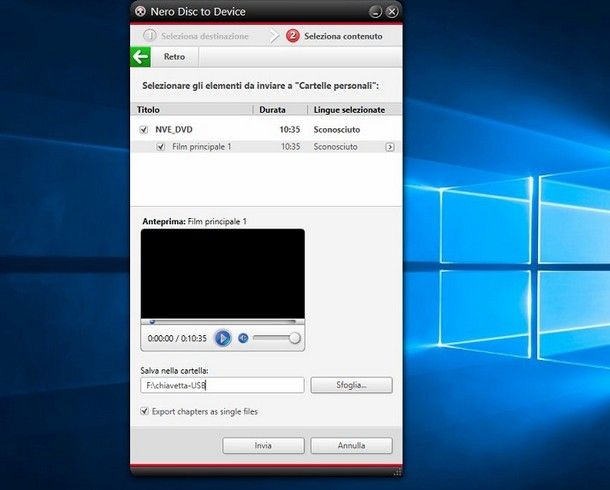610x490 pixels.
Task: Adjust the preview volume slider
Action: pyautogui.click(x=277, y=338)
